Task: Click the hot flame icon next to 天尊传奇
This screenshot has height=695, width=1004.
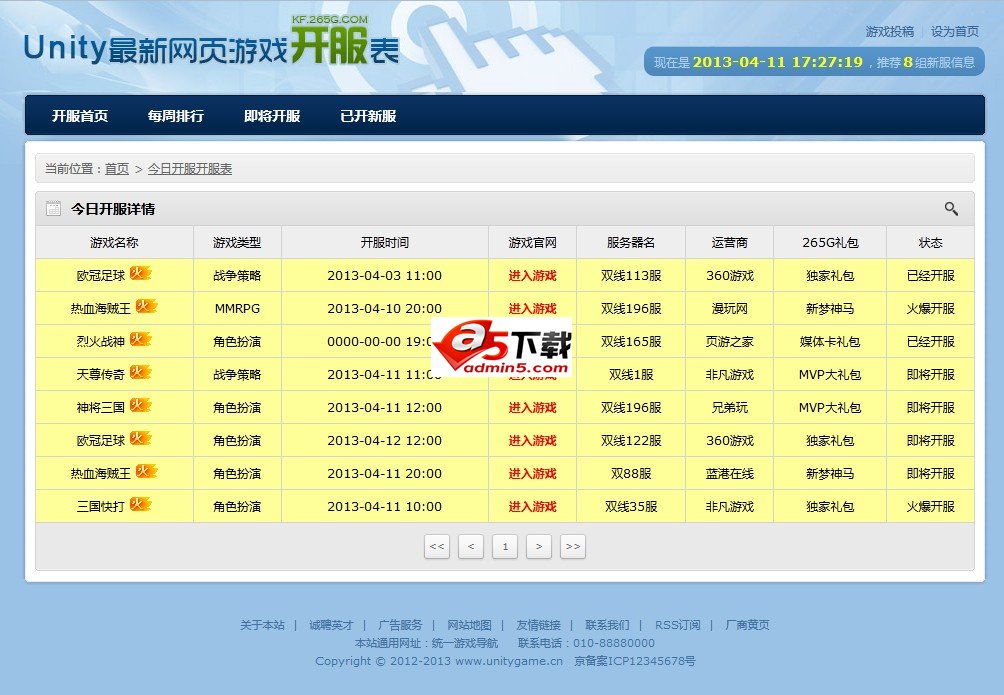Action: point(140,372)
